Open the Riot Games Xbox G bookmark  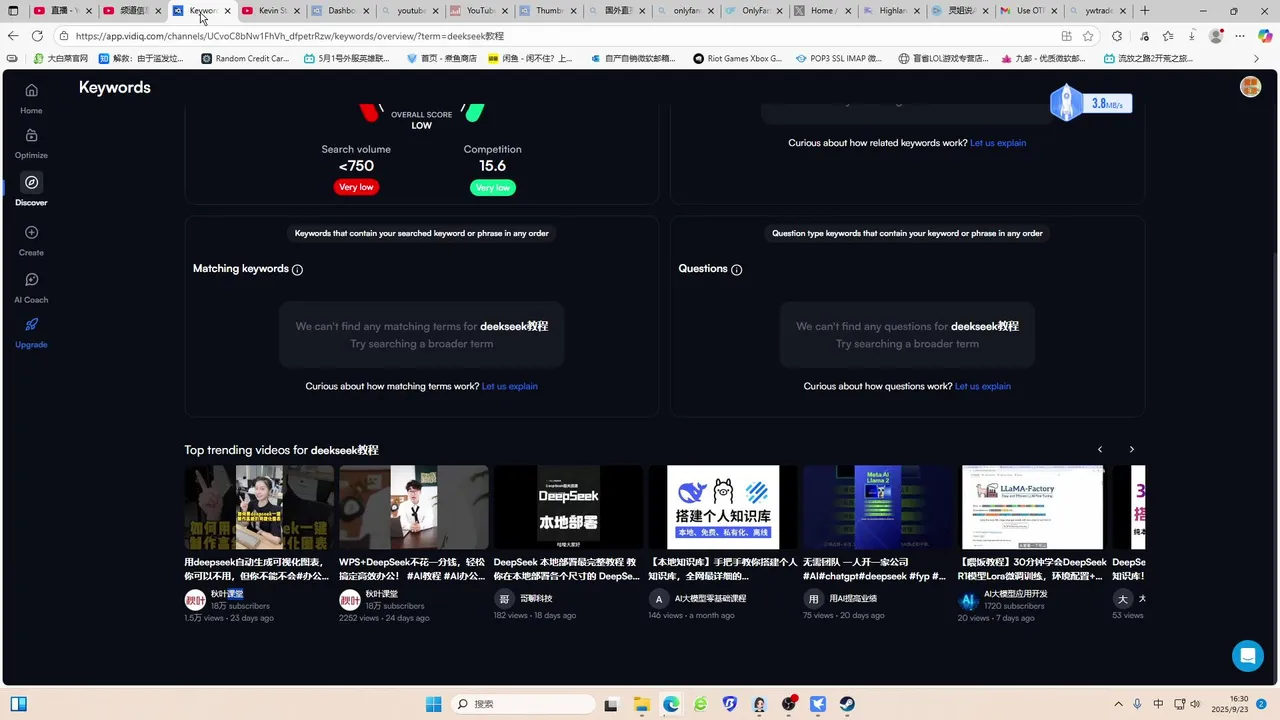tap(737, 58)
